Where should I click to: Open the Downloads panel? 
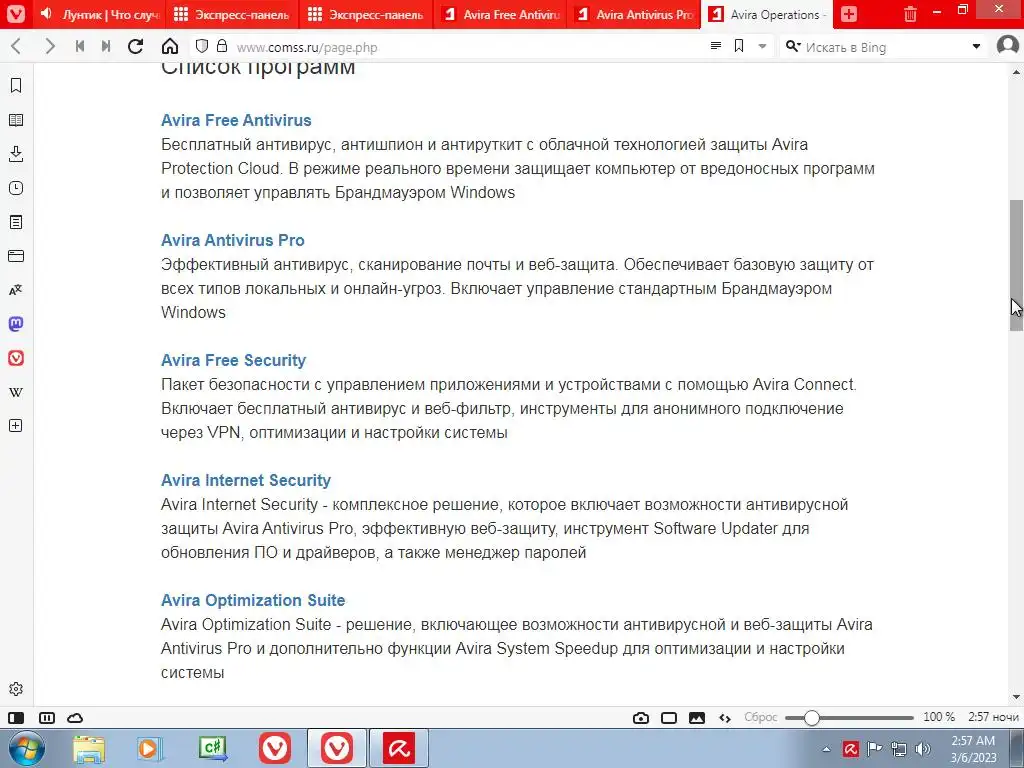[16, 154]
